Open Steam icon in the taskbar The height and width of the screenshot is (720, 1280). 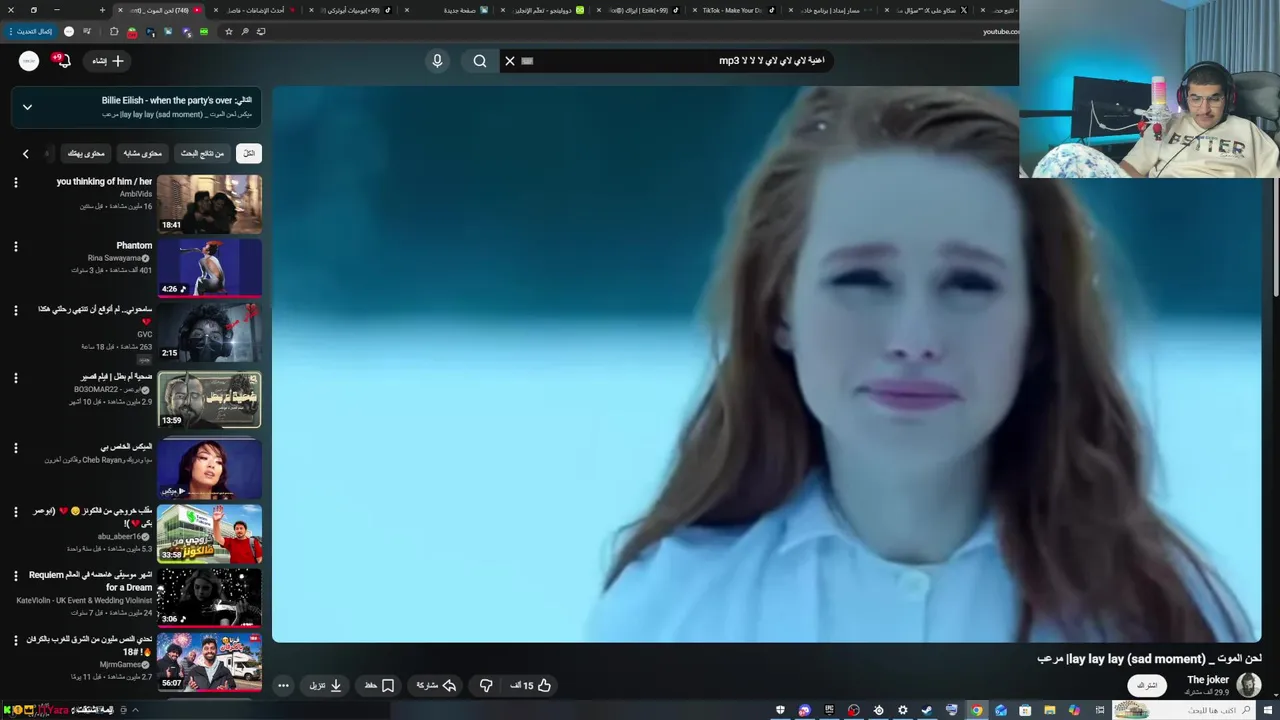(x=927, y=711)
